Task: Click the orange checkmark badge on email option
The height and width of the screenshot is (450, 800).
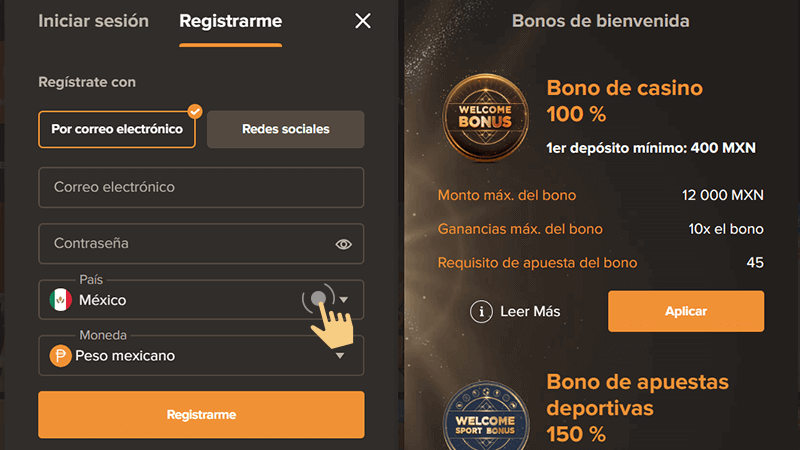Action: click(195, 111)
